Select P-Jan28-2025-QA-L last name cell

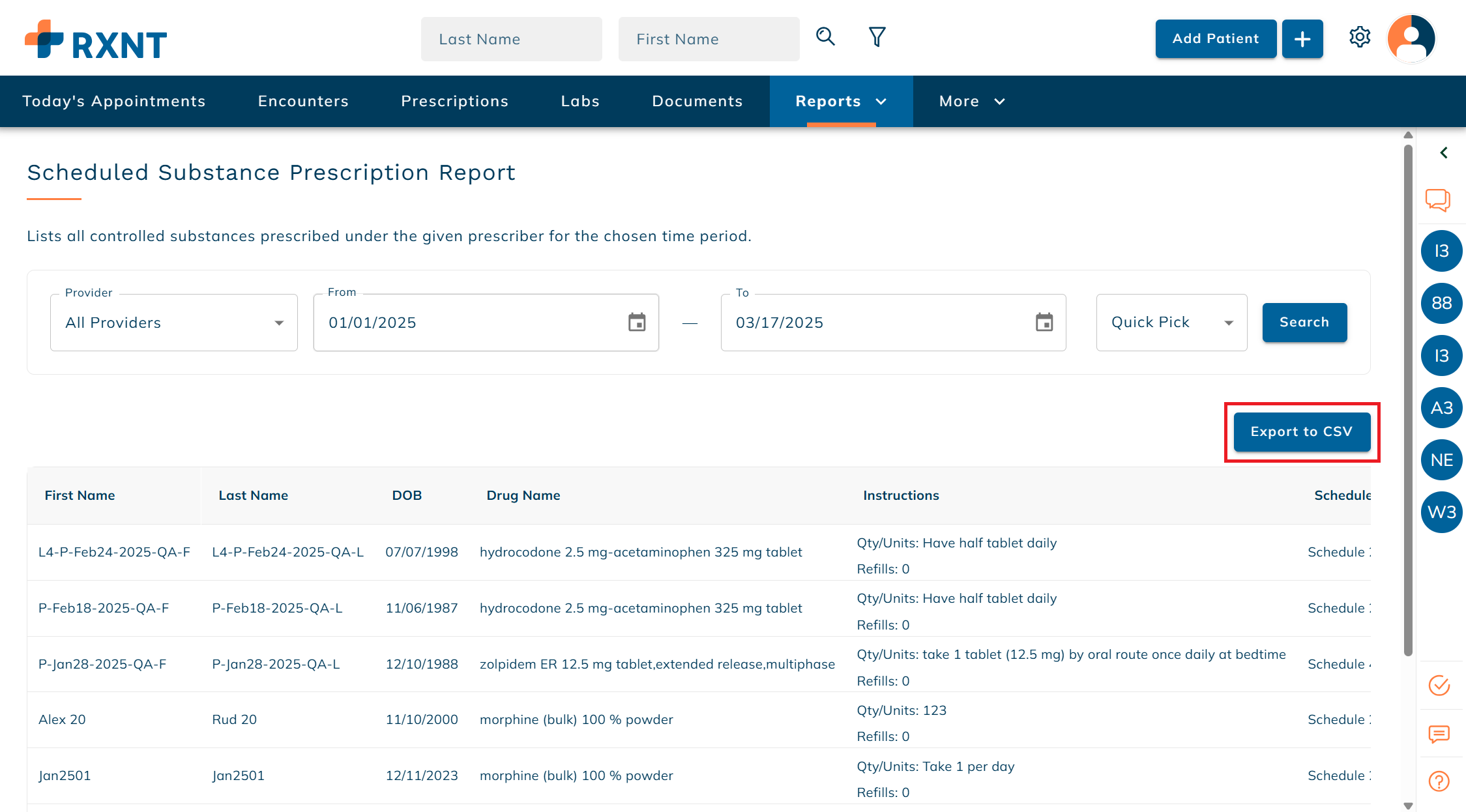click(x=276, y=664)
